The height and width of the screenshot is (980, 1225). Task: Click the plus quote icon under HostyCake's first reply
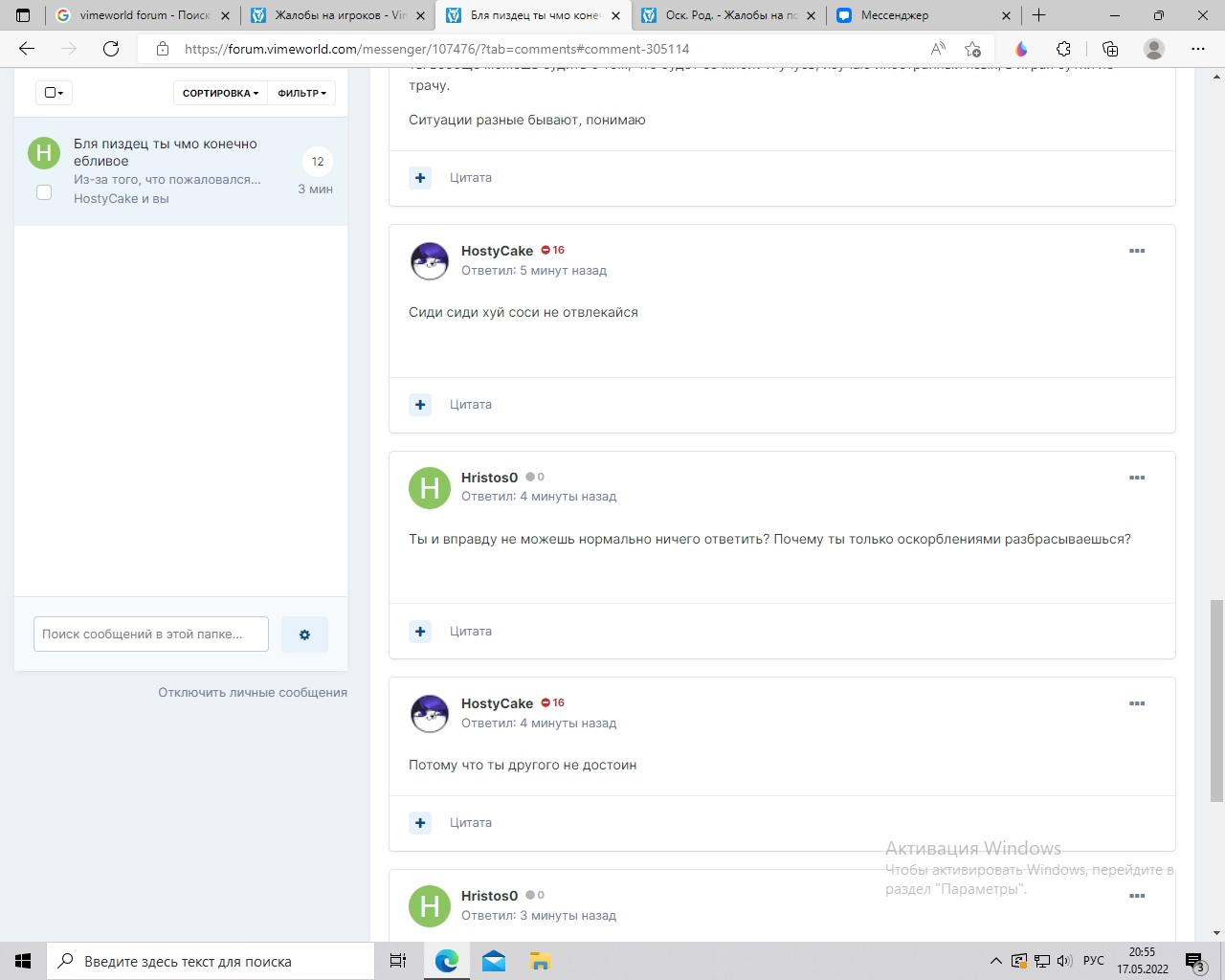[x=420, y=405]
